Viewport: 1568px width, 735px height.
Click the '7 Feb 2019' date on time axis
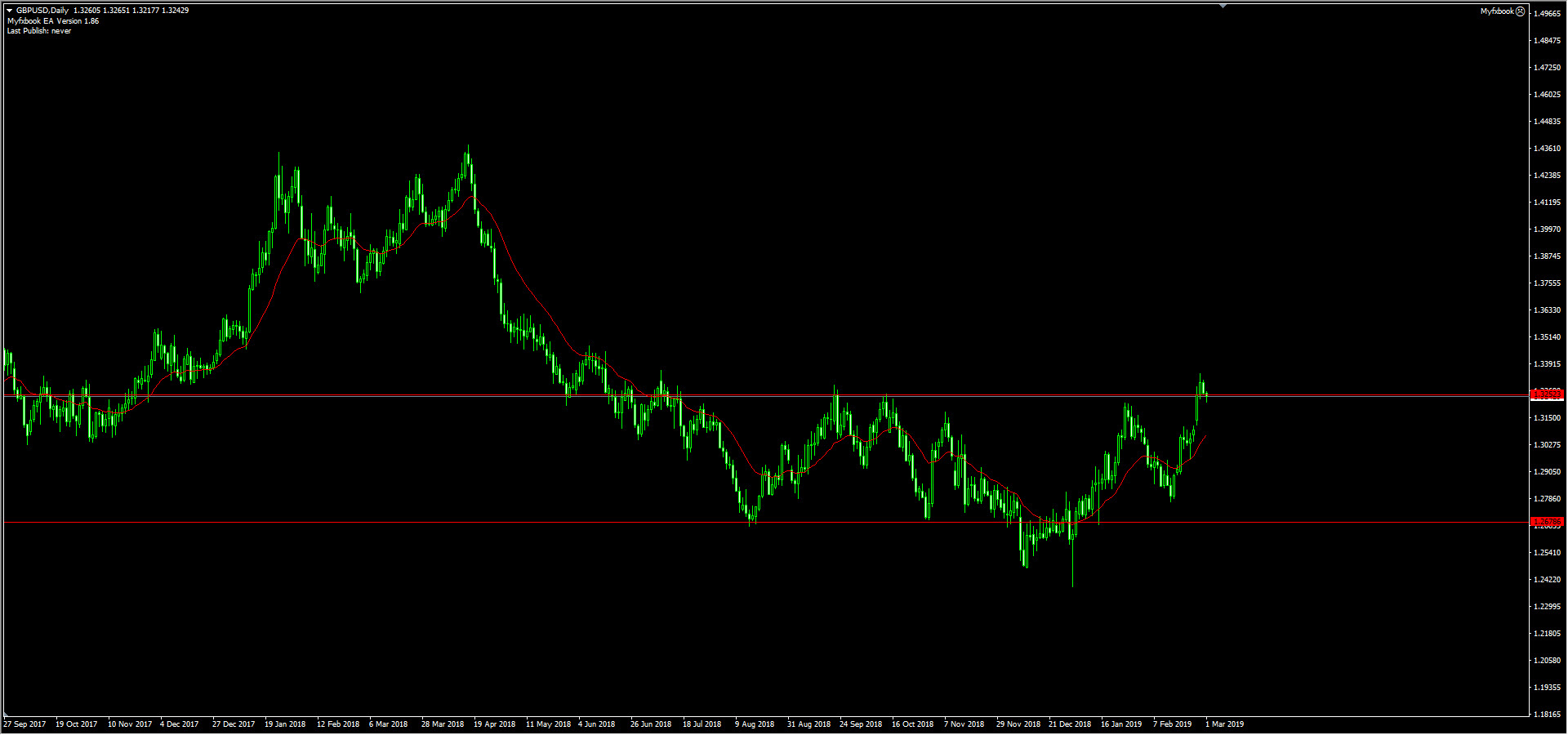click(1173, 724)
